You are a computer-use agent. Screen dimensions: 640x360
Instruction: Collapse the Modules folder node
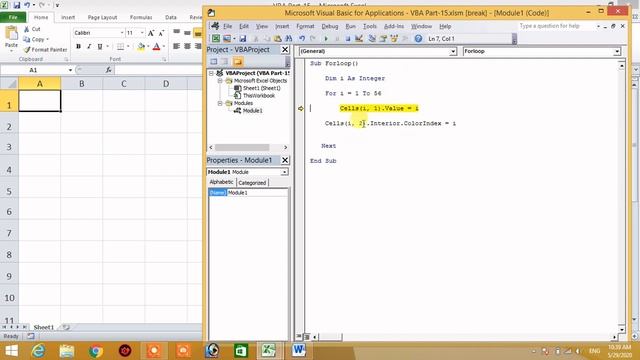[x=220, y=103]
